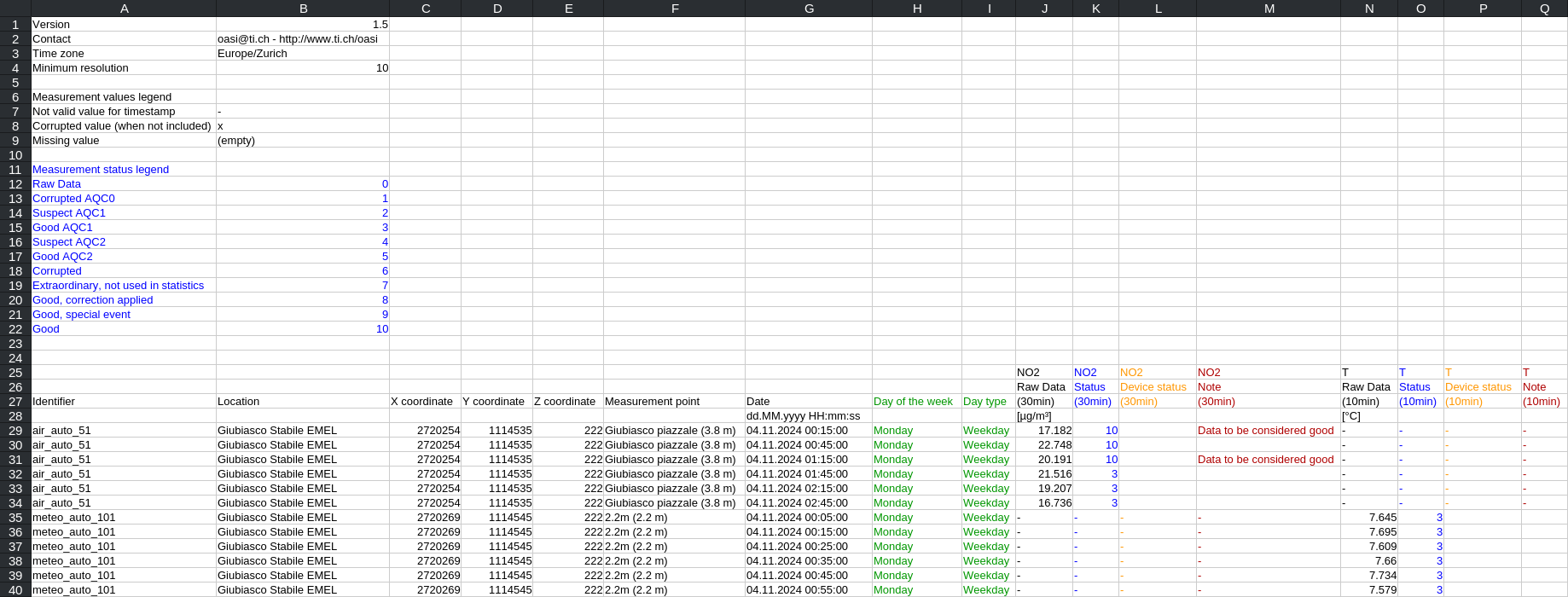Click the 'X coordinate' header cell
The height and width of the screenshot is (597, 1568).
pyautogui.click(x=425, y=402)
